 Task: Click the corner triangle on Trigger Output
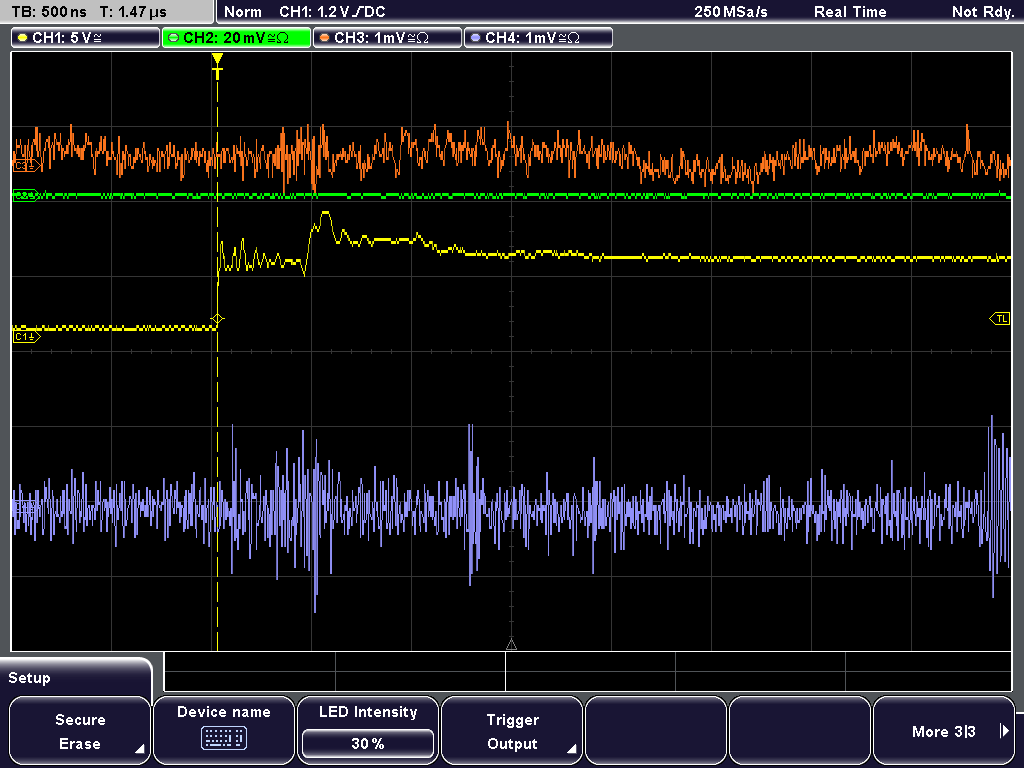571,749
